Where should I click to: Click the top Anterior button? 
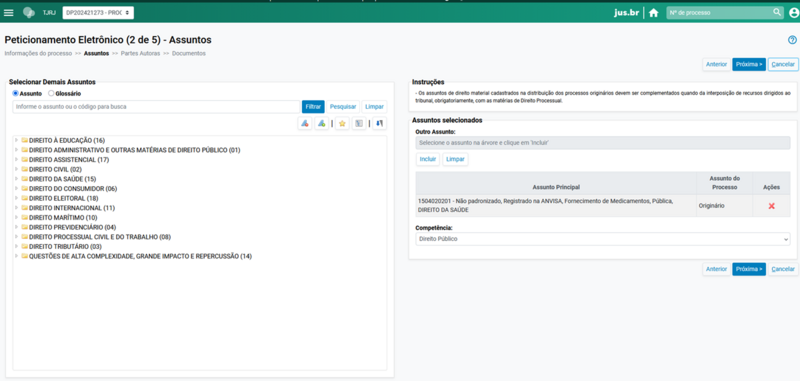click(x=716, y=64)
